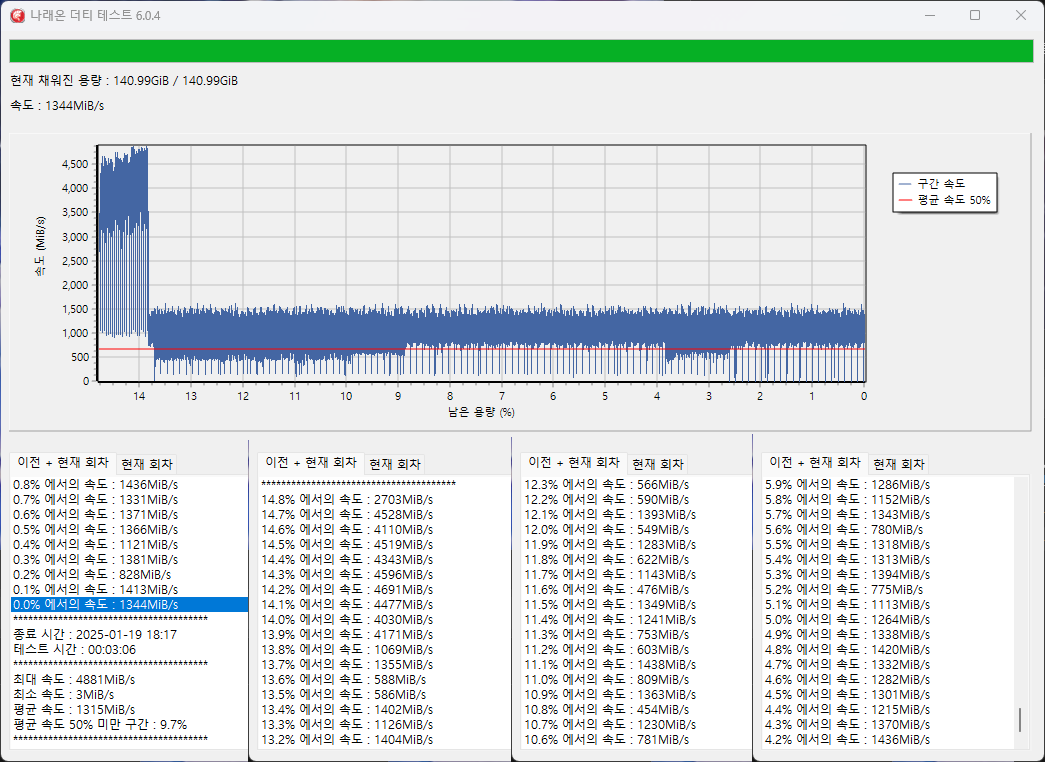Click the 종료 시간 : 2025-01-19 18:17 line
The width and height of the screenshot is (1045, 762).
point(95,635)
